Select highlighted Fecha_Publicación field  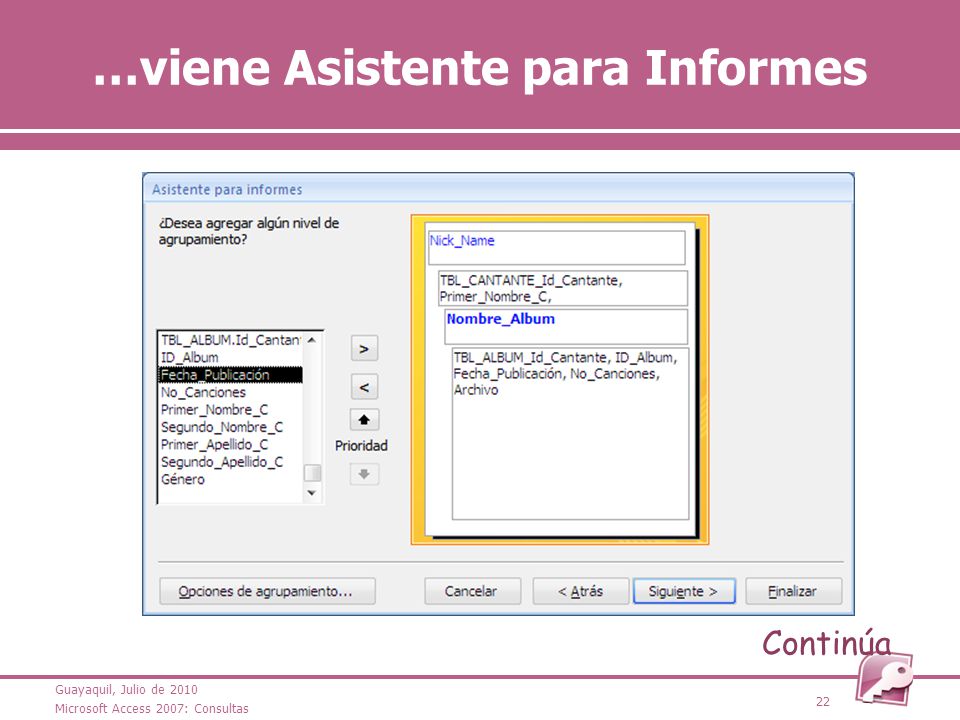click(230, 375)
